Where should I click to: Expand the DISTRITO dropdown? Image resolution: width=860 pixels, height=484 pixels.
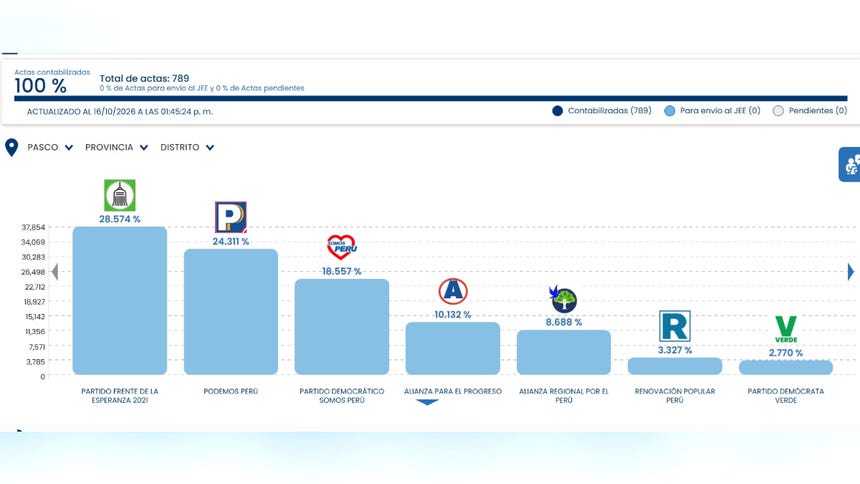coord(187,147)
